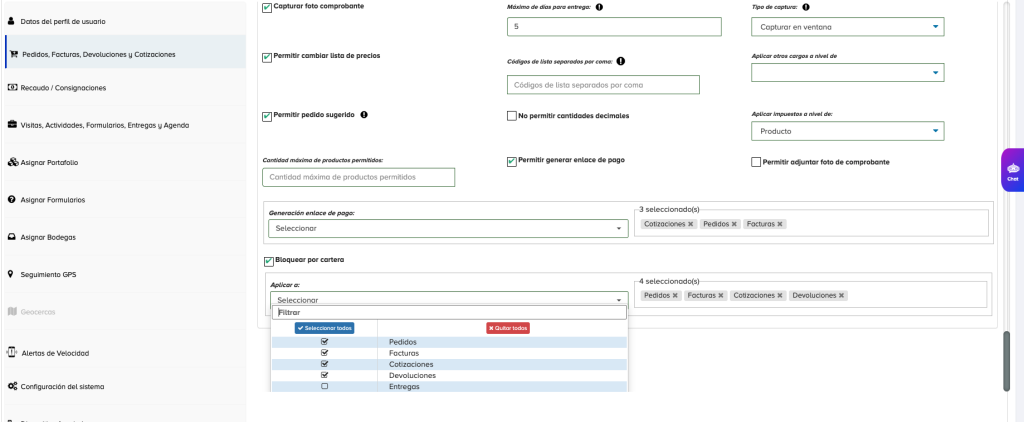Image resolution: width=1024 pixels, height=422 pixels.
Task: Uncheck Cotizaciones in the dropdown list
Action: click(325, 364)
